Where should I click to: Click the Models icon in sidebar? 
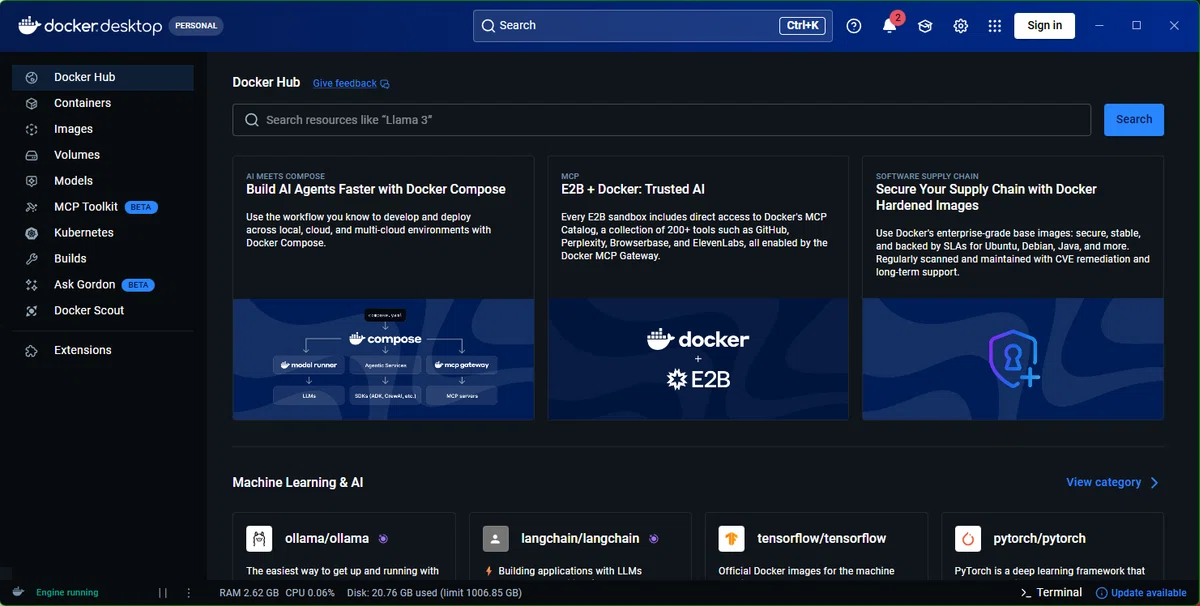[x=32, y=181]
